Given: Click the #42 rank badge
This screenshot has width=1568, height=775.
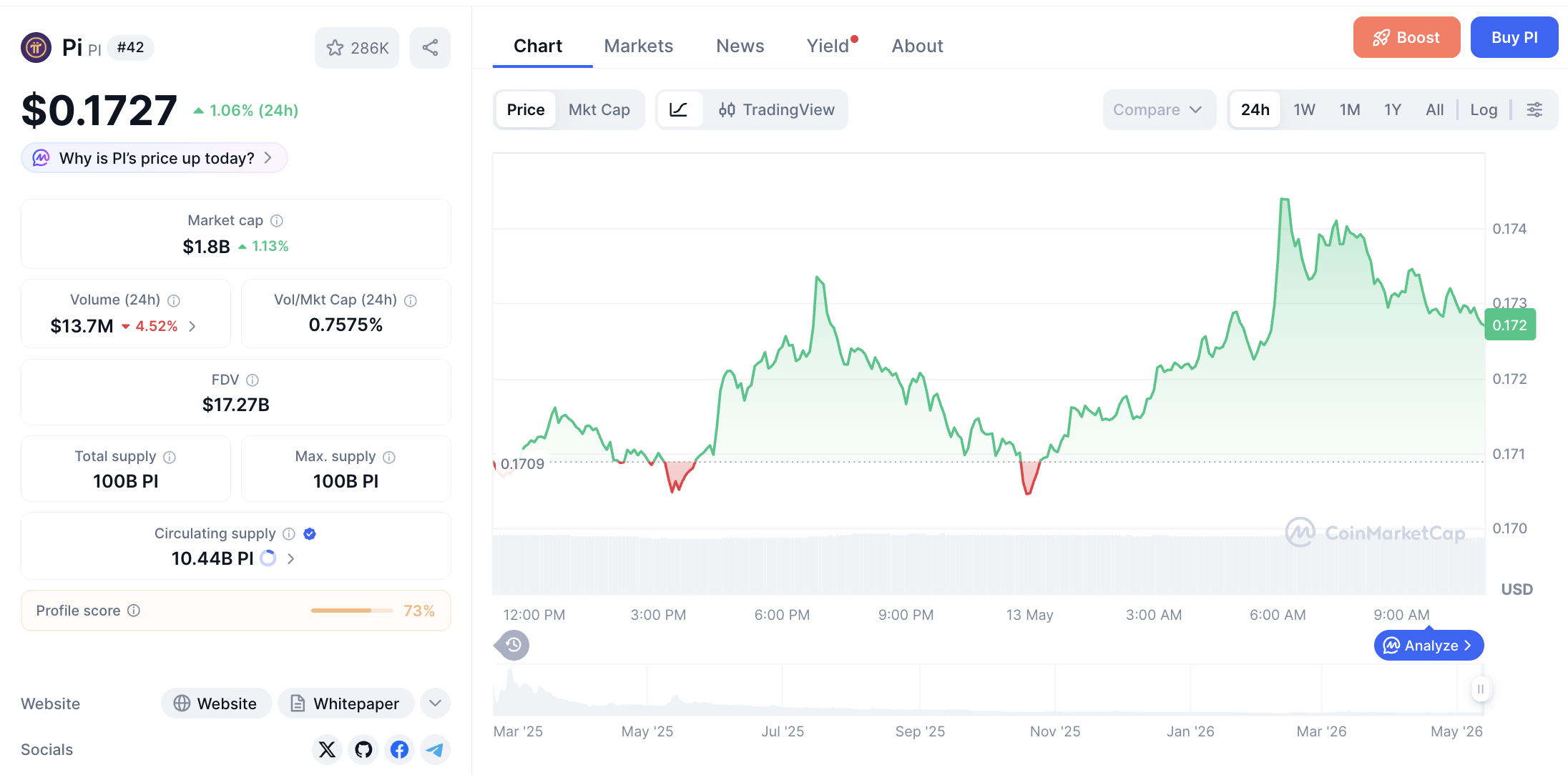Looking at the screenshot, I should pyautogui.click(x=130, y=48).
